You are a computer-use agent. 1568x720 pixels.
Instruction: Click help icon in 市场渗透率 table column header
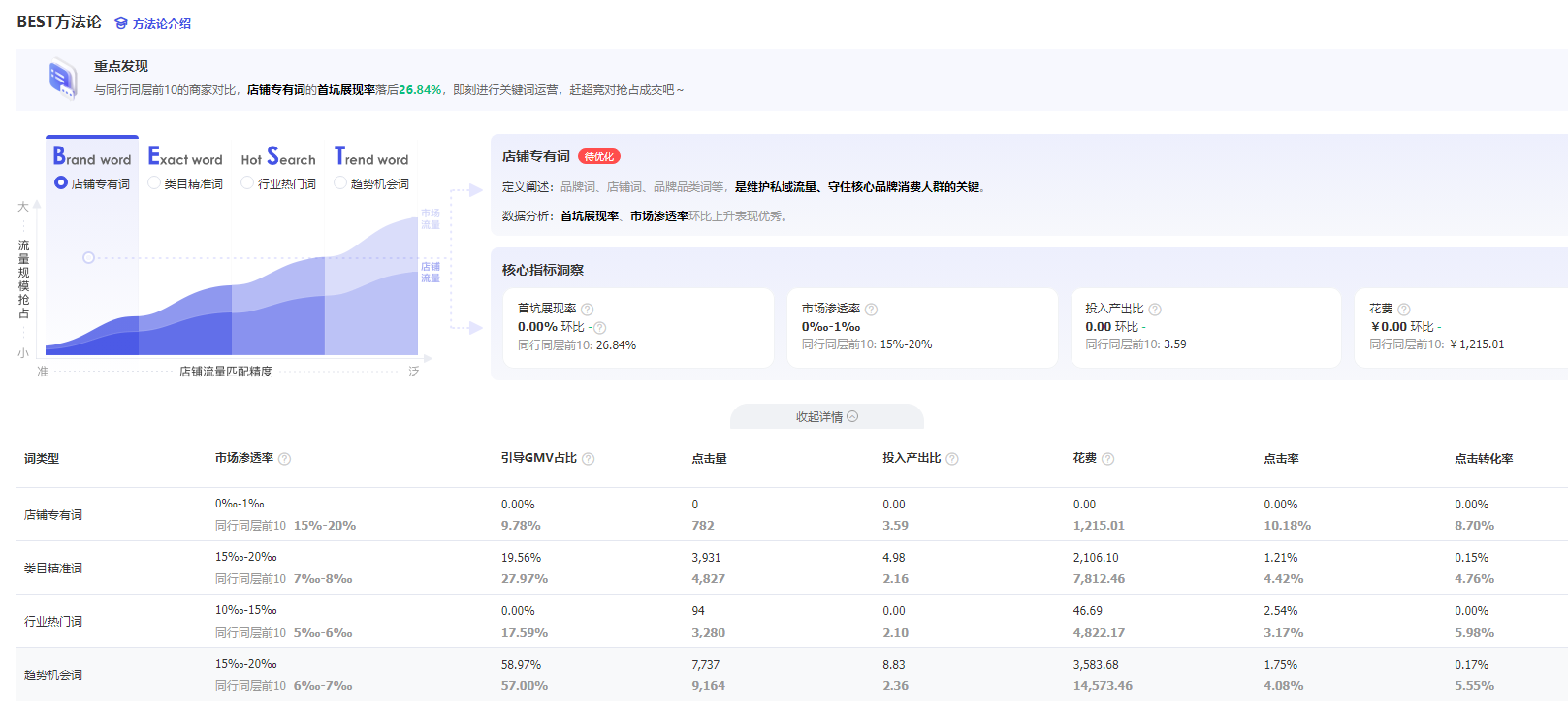coord(284,459)
